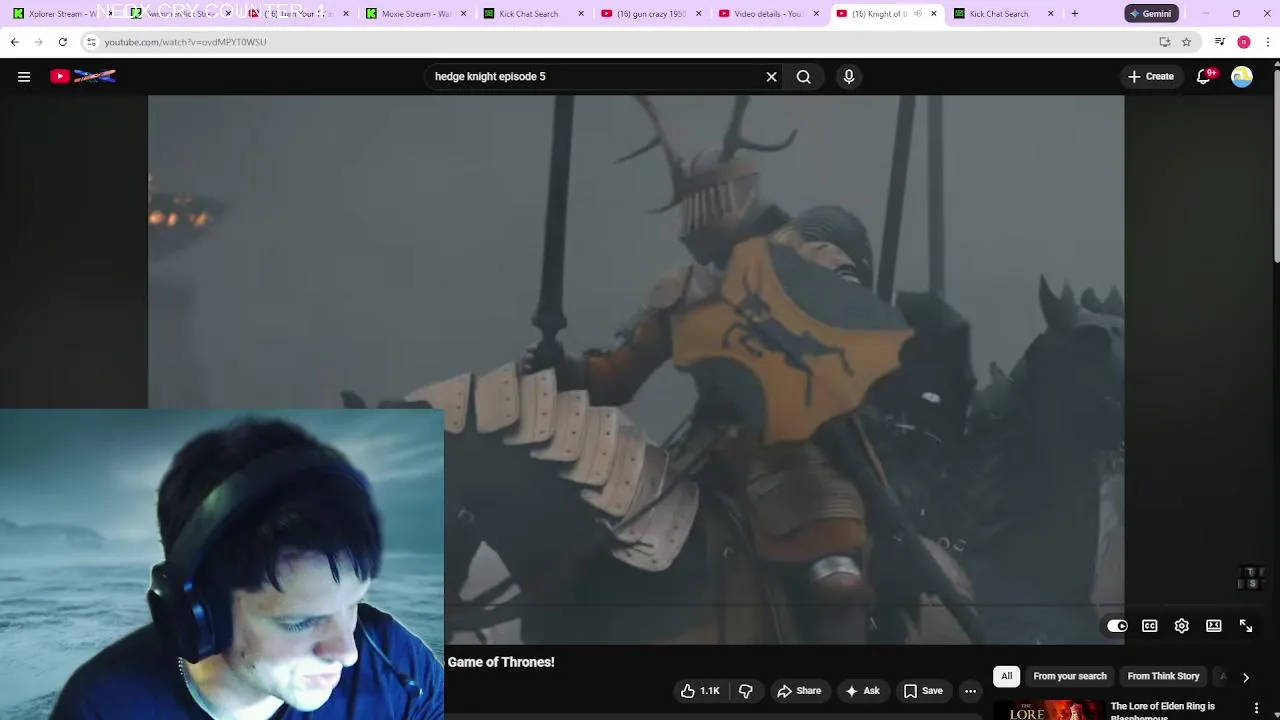
Task: Click the Ask button
Action: point(862,691)
